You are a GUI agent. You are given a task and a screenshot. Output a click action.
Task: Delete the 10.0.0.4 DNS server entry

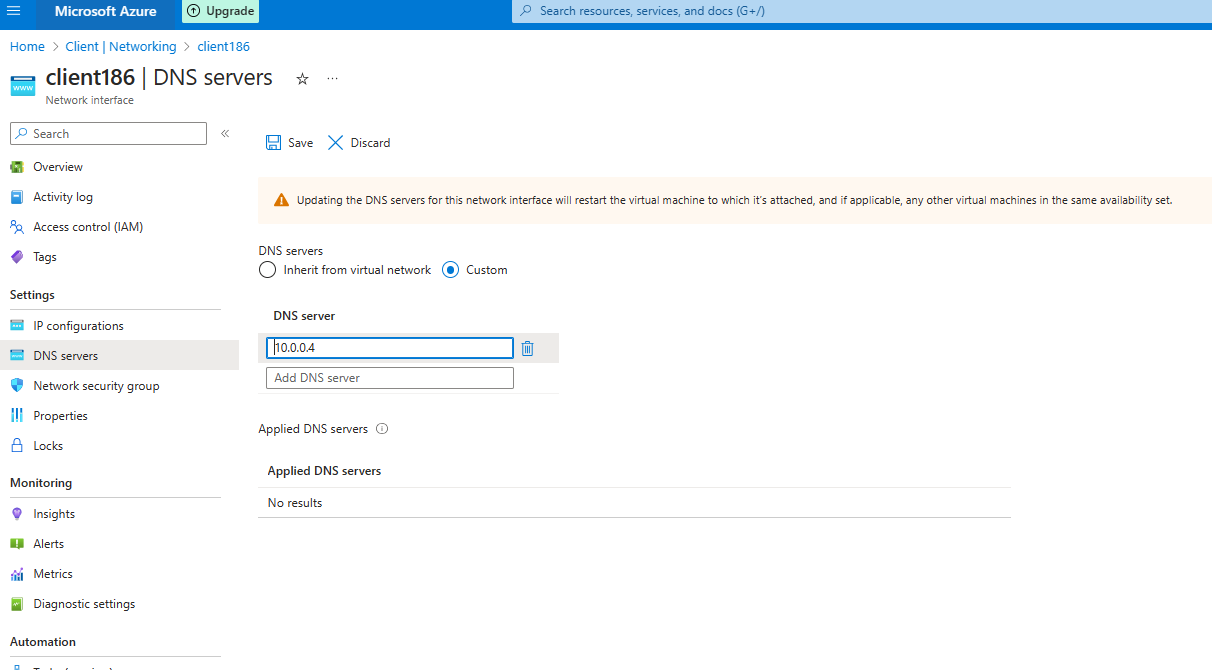click(x=527, y=348)
